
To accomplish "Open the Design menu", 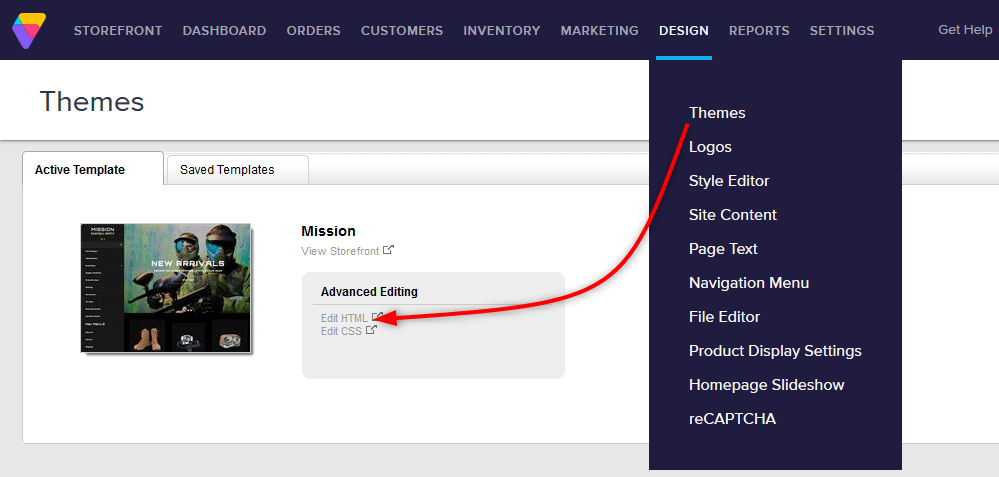I will pyautogui.click(x=683, y=31).
